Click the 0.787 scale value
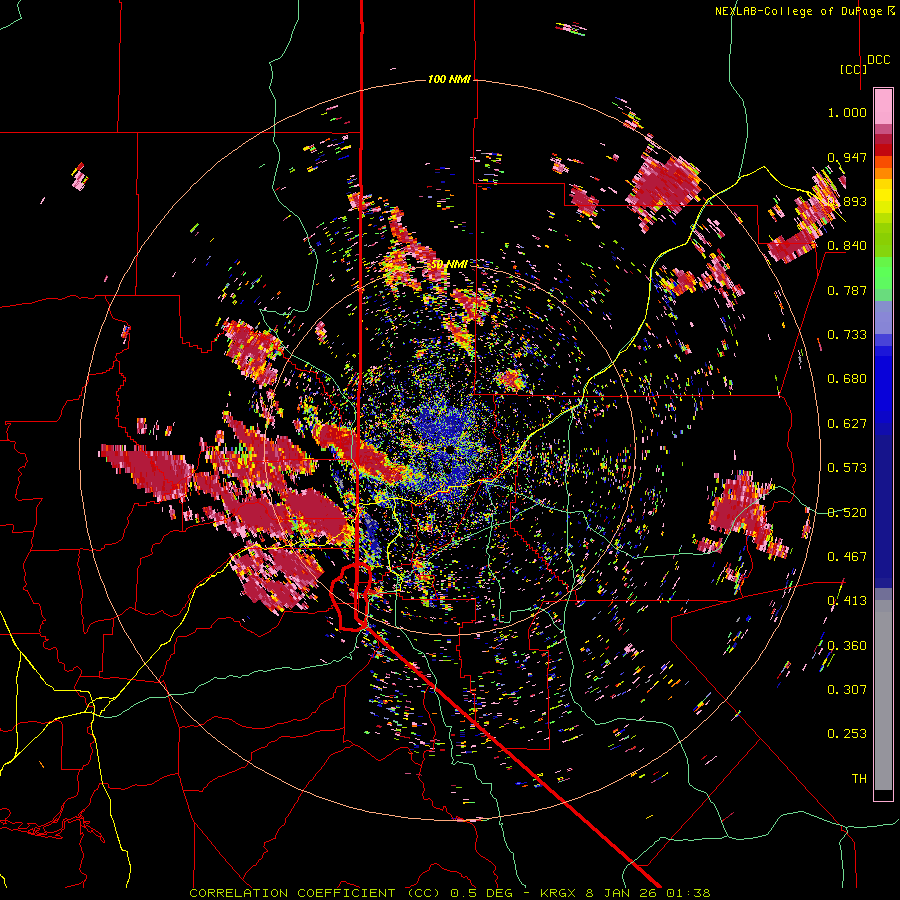Viewport: 900px width, 900px height. click(847, 290)
